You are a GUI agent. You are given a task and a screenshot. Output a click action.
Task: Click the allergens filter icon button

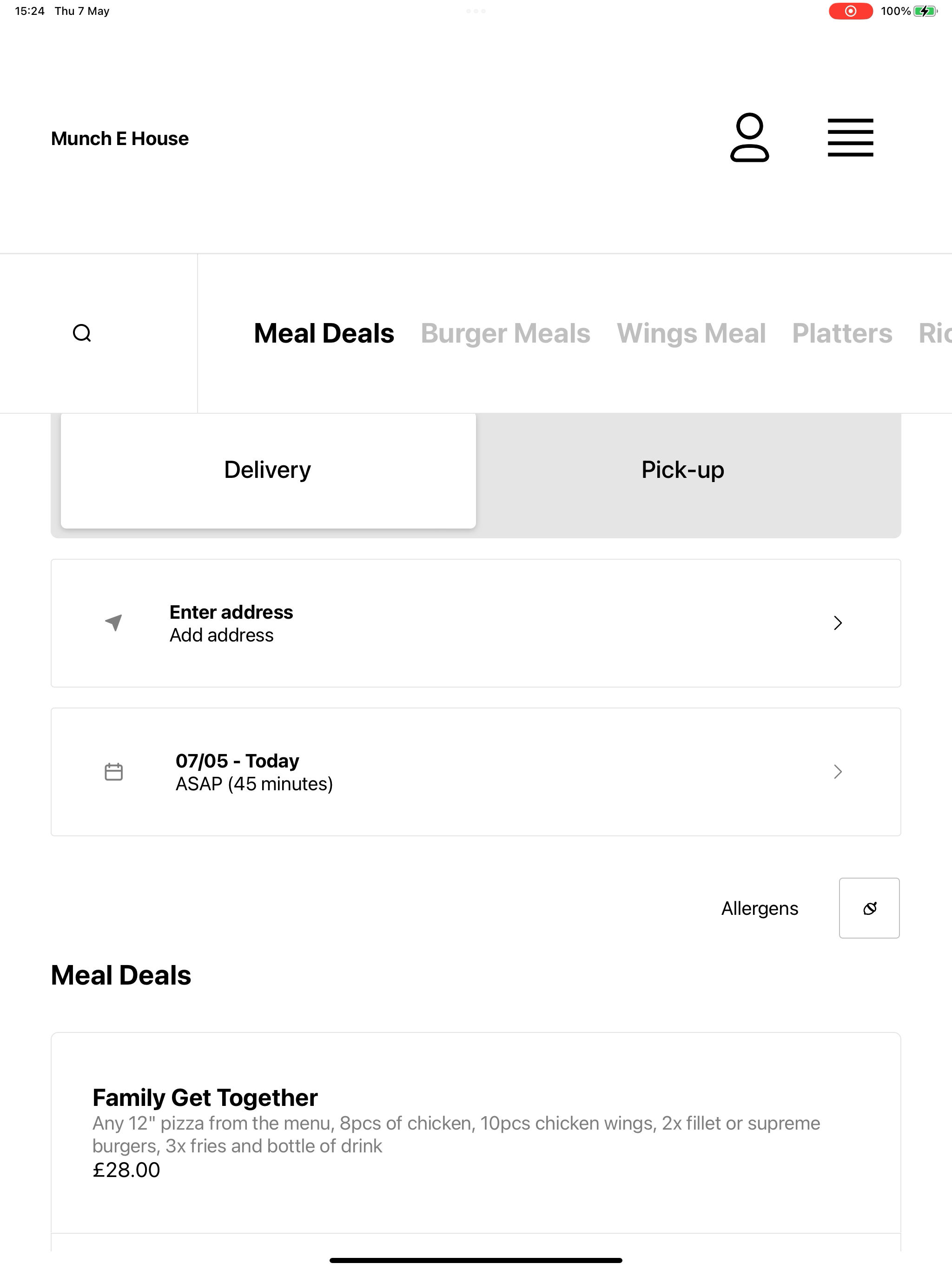coord(869,908)
